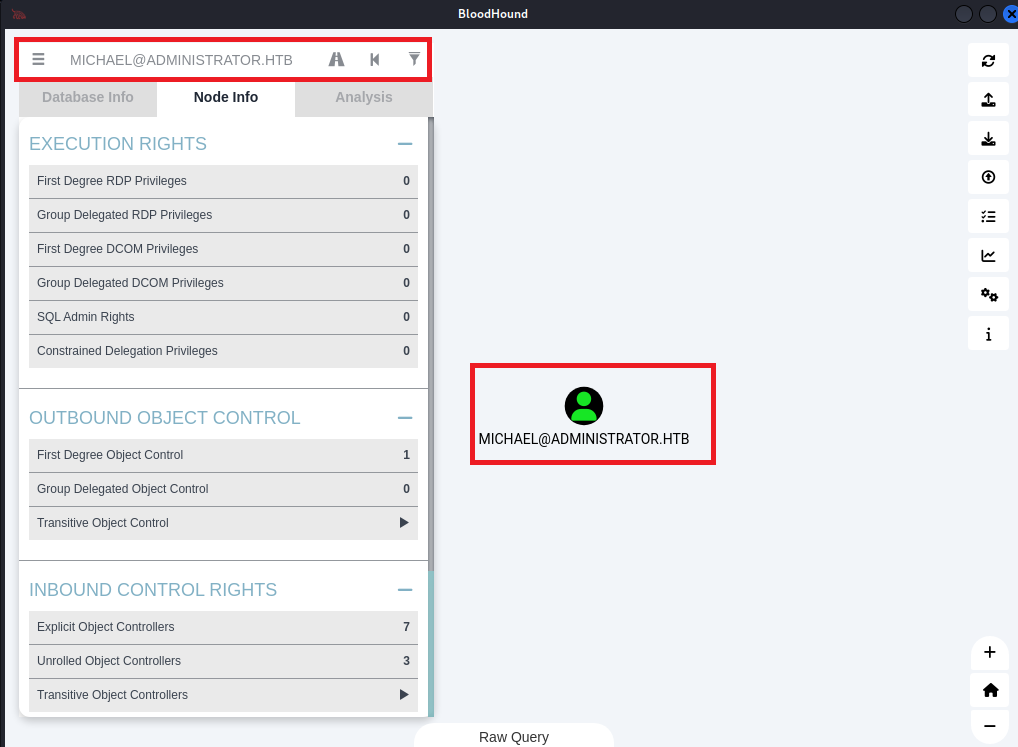Open edge filter funnel icon
The width and height of the screenshot is (1018, 747).
pyautogui.click(x=414, y=59)
